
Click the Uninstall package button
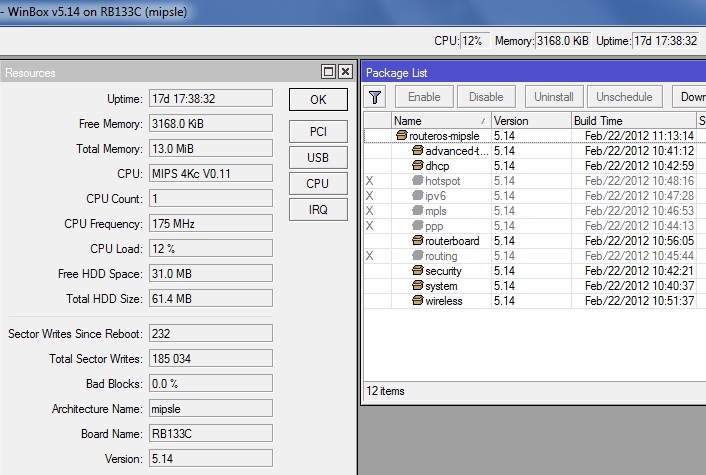click(554, 97)
